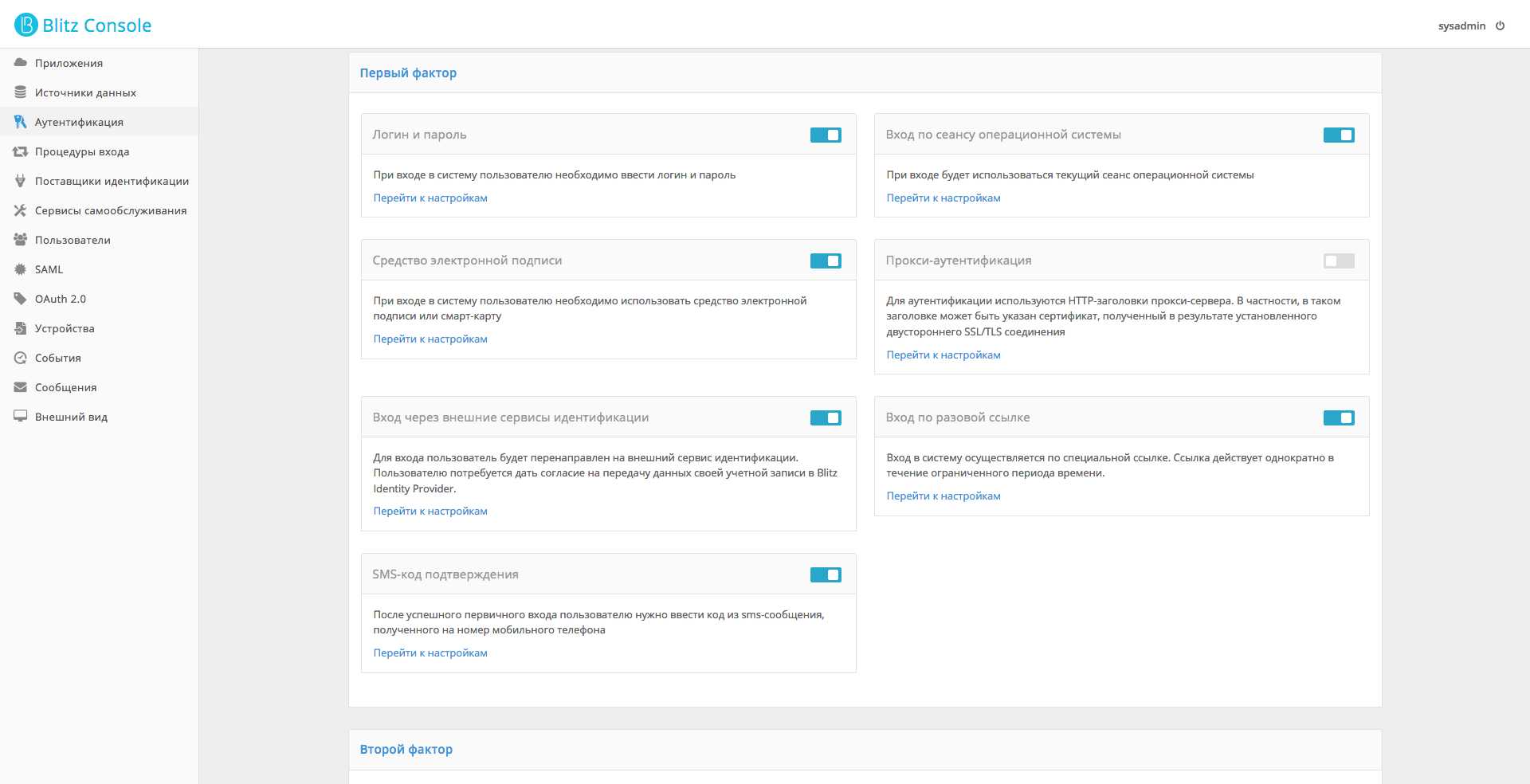Click the power logout icon next to sysadmin
Viewport: 1530px width, 784px height.
coord(1500,25)
